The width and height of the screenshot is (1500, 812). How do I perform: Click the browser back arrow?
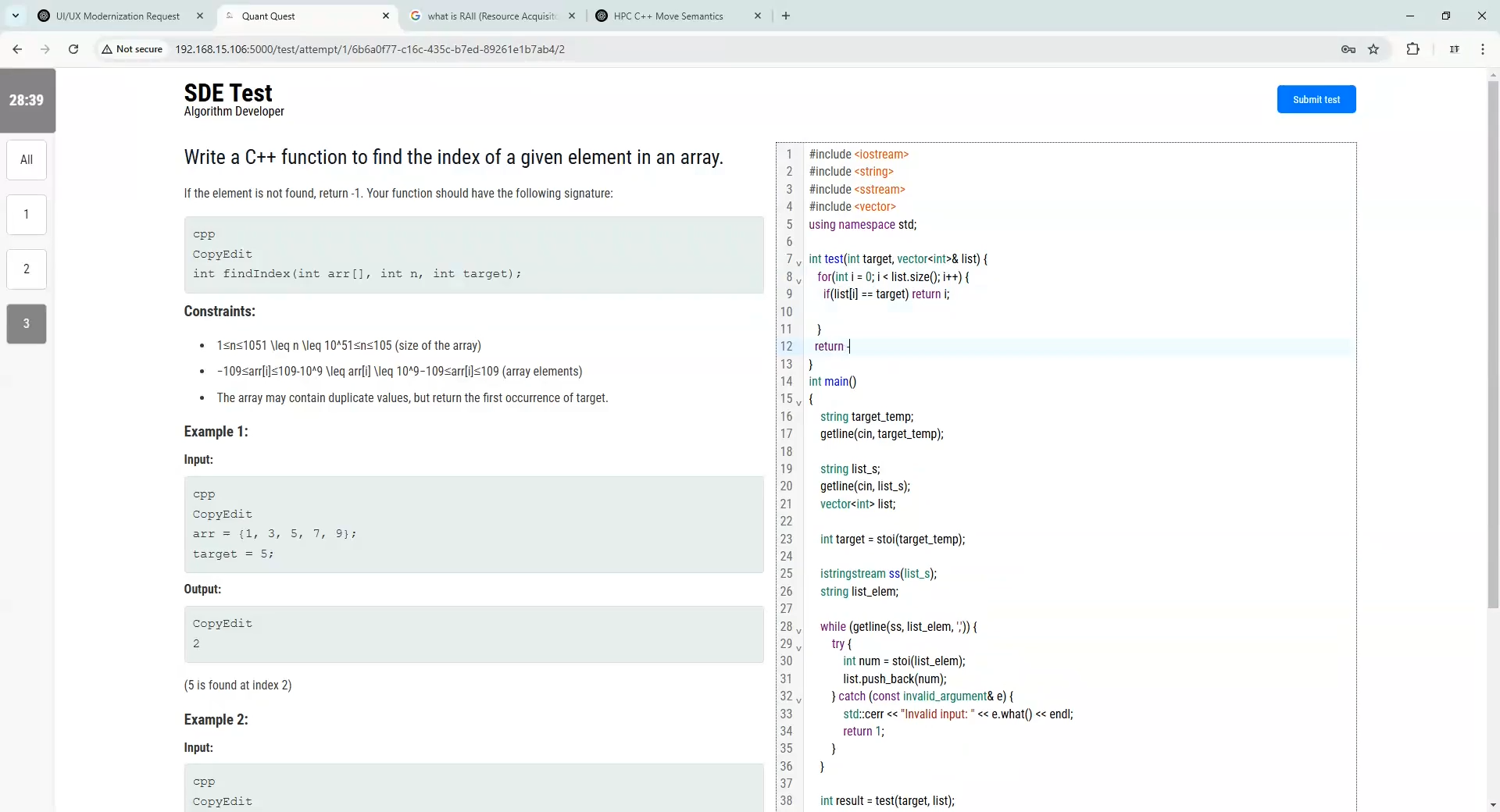click(x=17, y=49)
